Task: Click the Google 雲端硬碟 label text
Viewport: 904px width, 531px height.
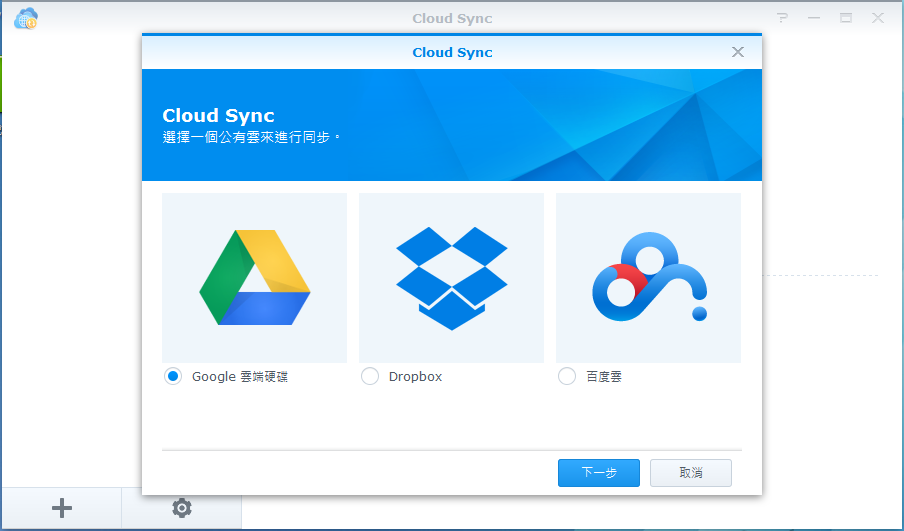Action: [x=240, y=376]
